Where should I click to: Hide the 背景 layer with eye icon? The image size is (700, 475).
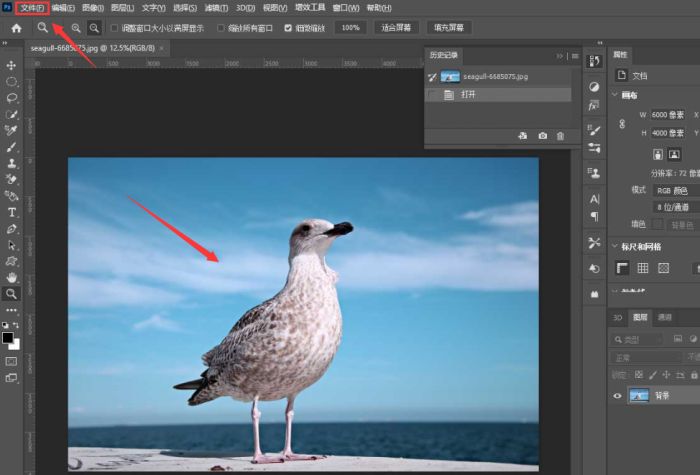pos(617,395)
